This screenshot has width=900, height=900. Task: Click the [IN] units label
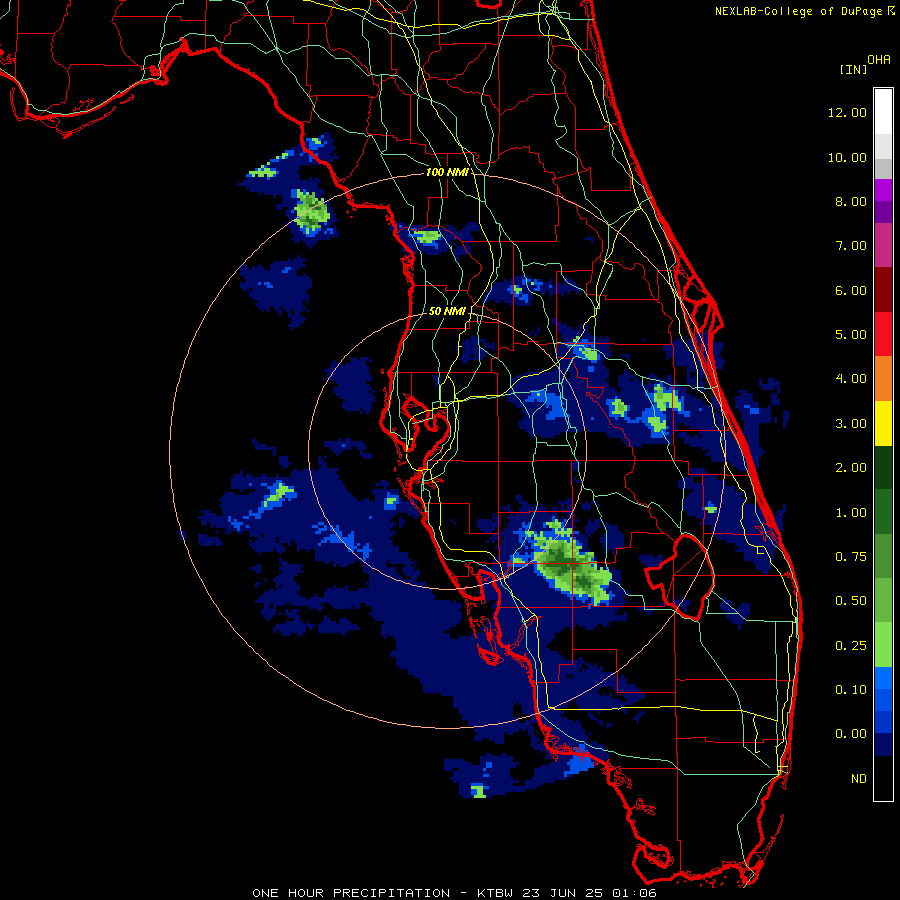click(x=853, y=69)
